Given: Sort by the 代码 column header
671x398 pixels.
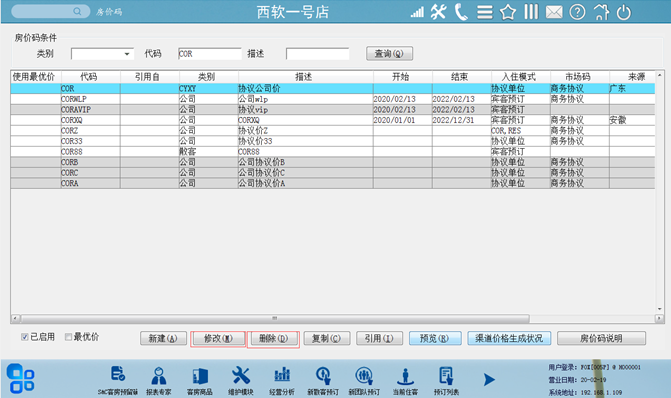Looking at the screenshot, I should (90, 77).
